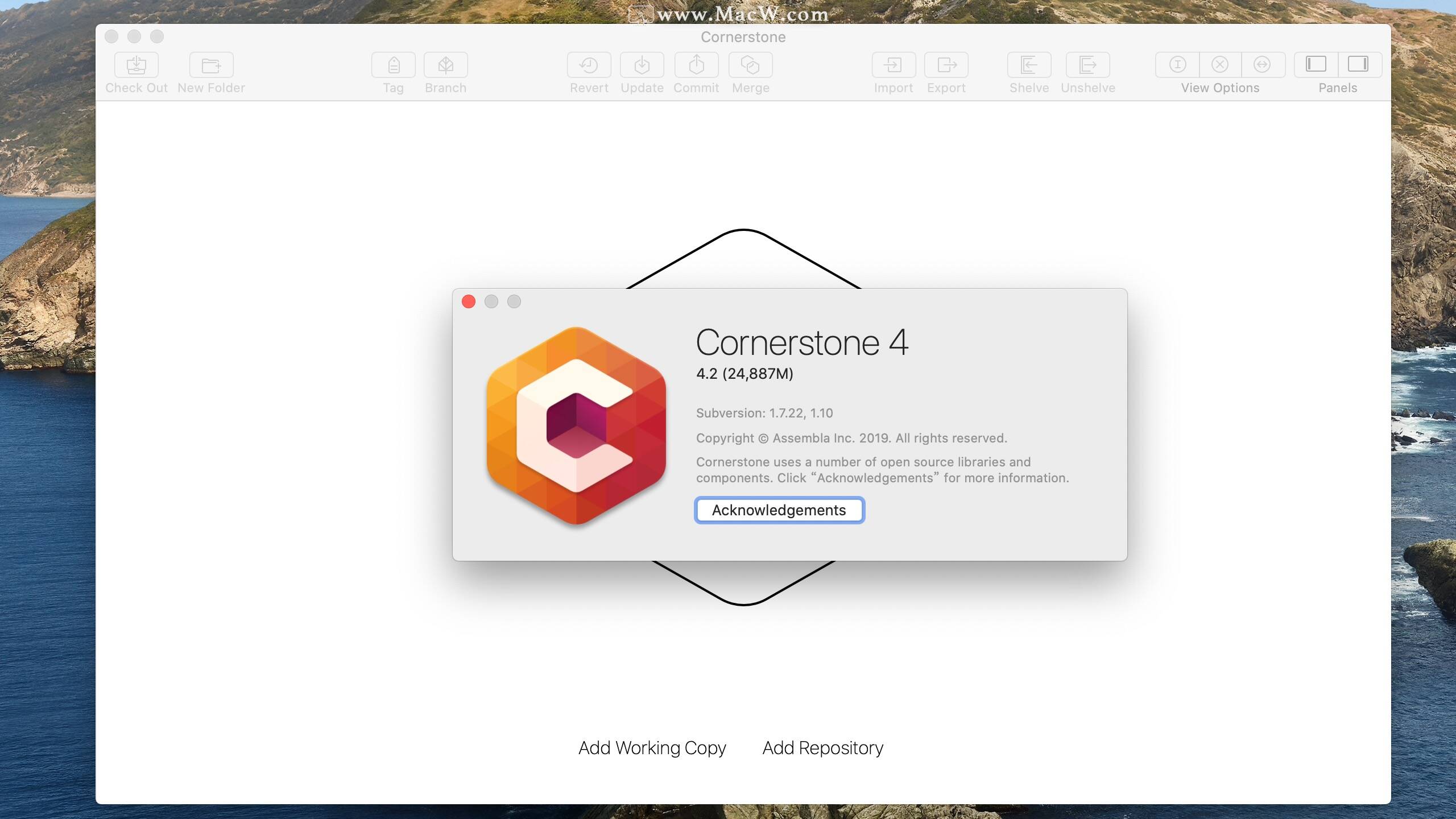Image resolution: width=1456 pixels, height=819 pixels.
Task: Click Add Repository link
Action: coord(823,748)
